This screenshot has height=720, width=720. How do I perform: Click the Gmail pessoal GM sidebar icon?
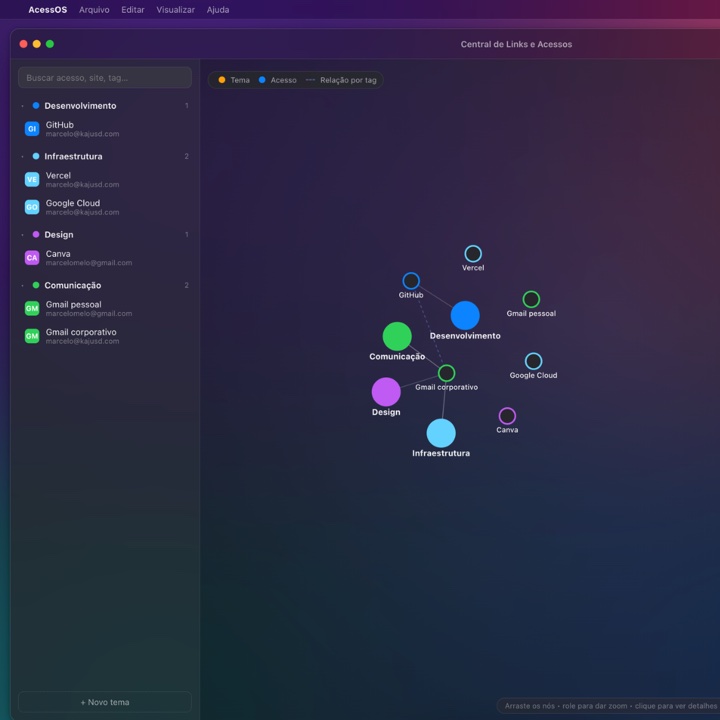coord(32,308)
